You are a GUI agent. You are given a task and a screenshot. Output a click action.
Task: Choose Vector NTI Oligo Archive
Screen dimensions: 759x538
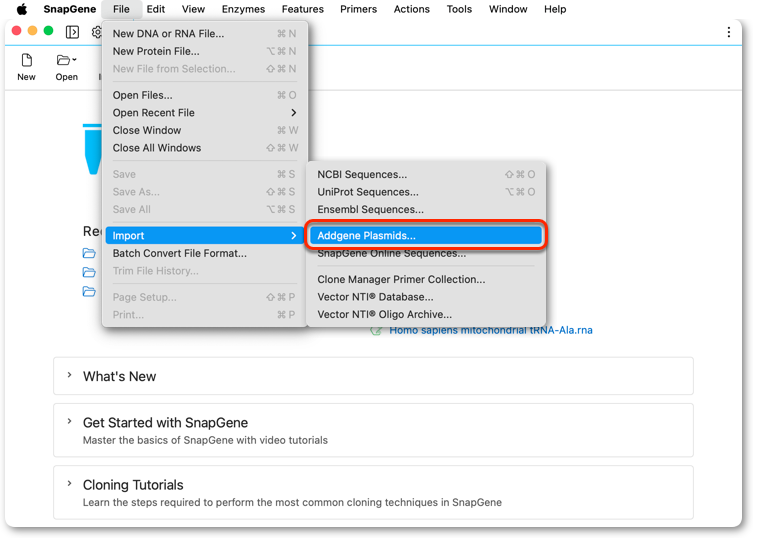point(426,314)
